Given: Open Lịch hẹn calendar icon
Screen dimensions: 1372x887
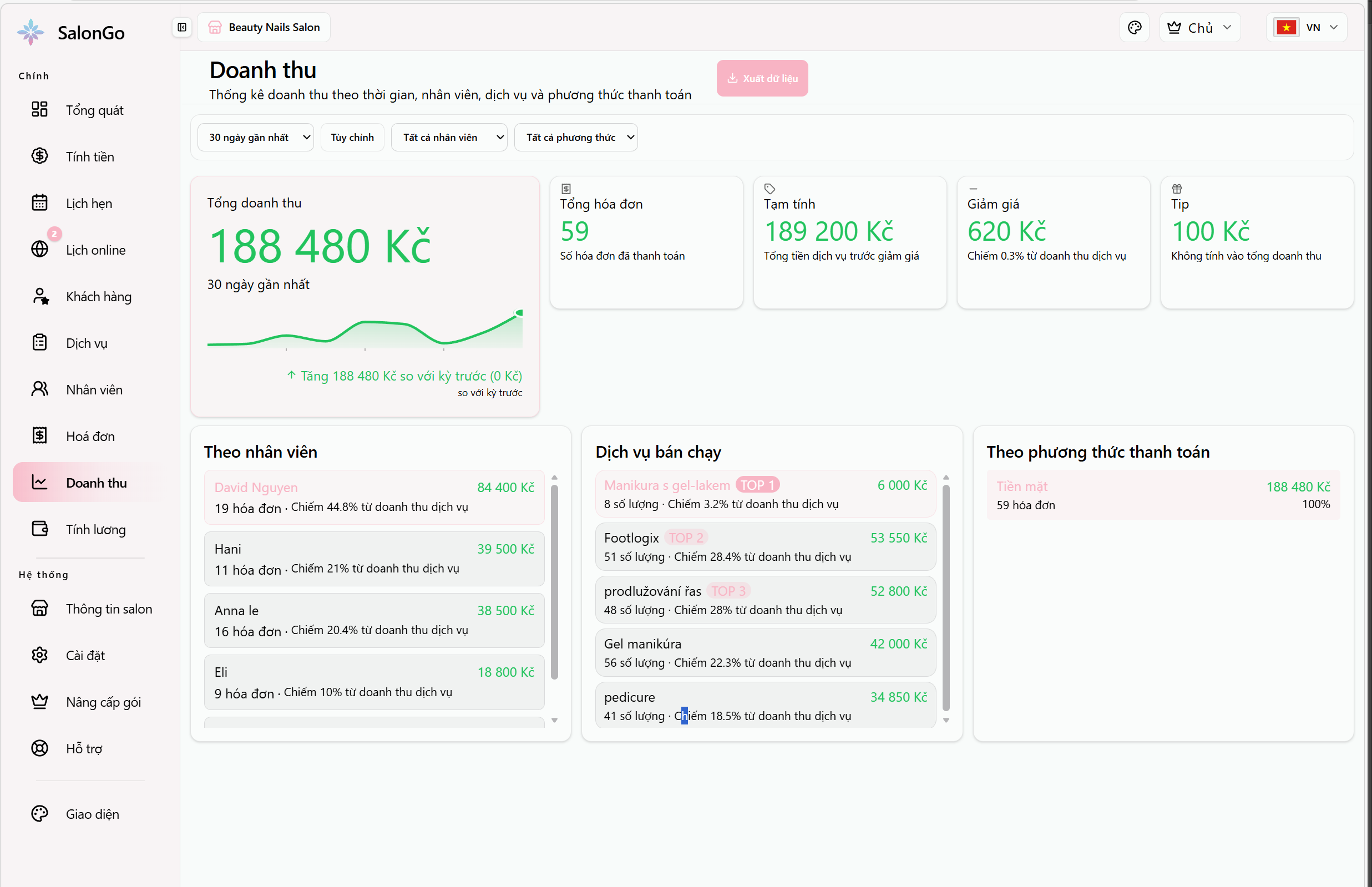Looking at the screenshot, I should click(40, 202).
